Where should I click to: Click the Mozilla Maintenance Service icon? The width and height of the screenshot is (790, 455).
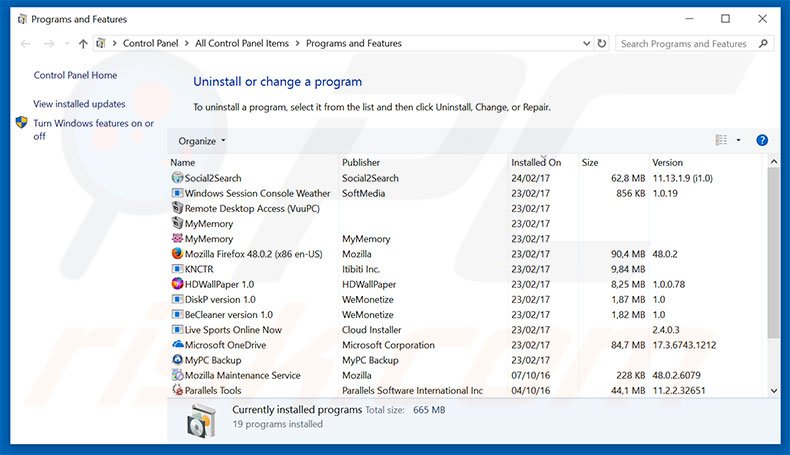pyautogui.click(x=177, y=375)
